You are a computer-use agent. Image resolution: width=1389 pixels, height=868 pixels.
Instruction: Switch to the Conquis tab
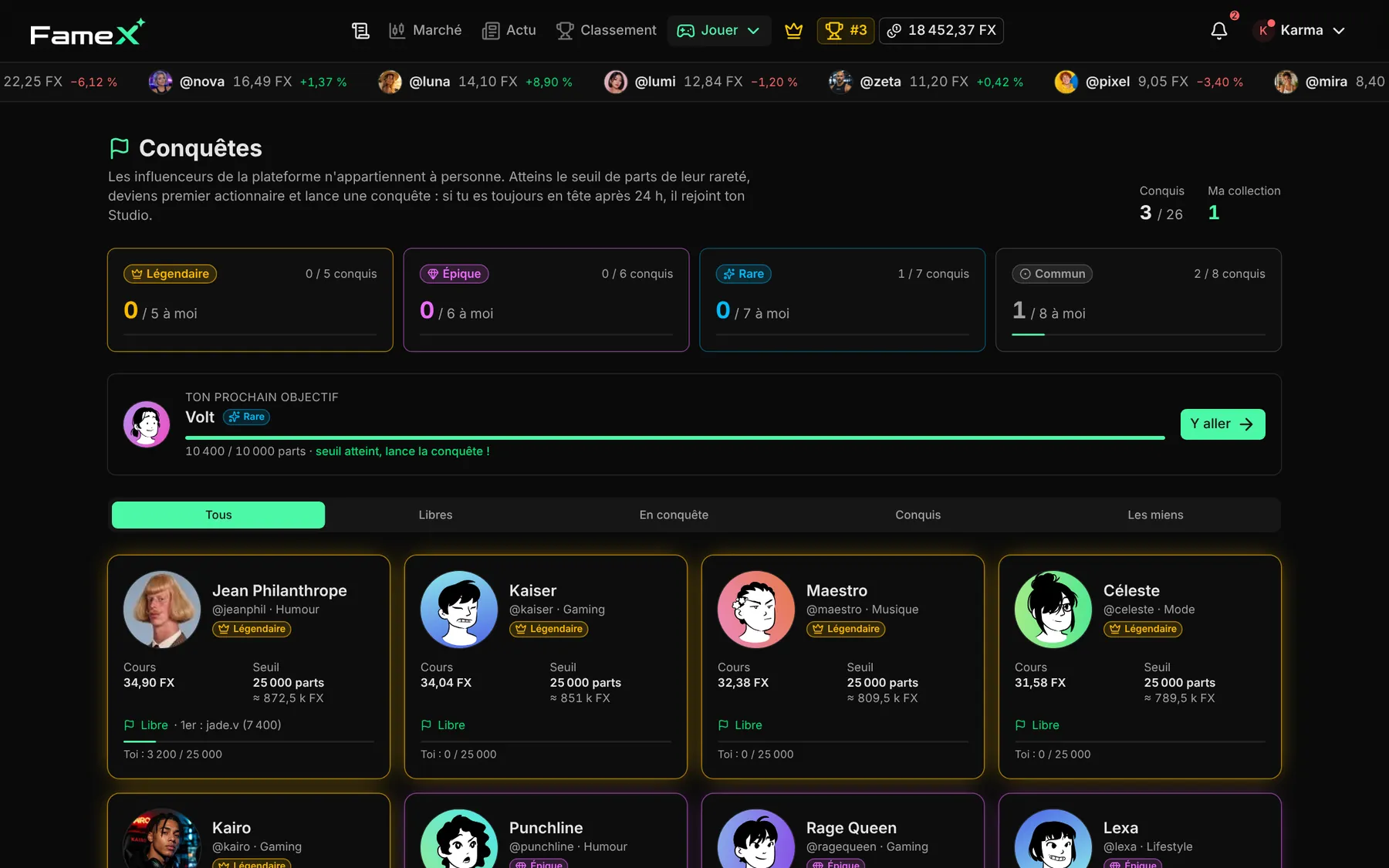[918, 515]
